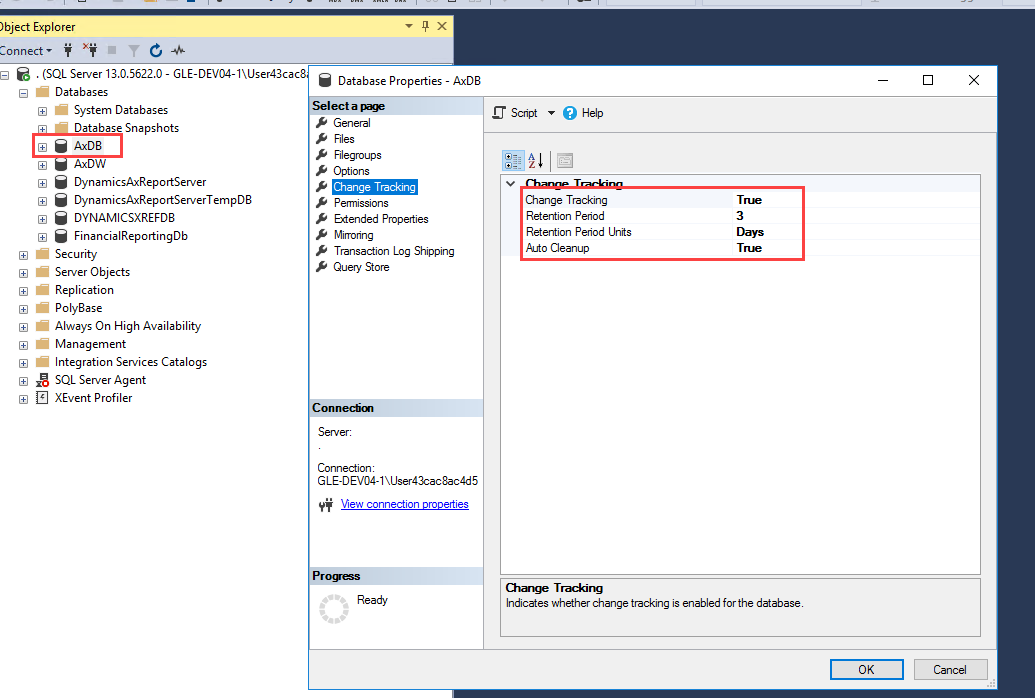The height and width of the screenshot is (698, 1035).
Task: Click the server root database icon
Action: point(23,74)
